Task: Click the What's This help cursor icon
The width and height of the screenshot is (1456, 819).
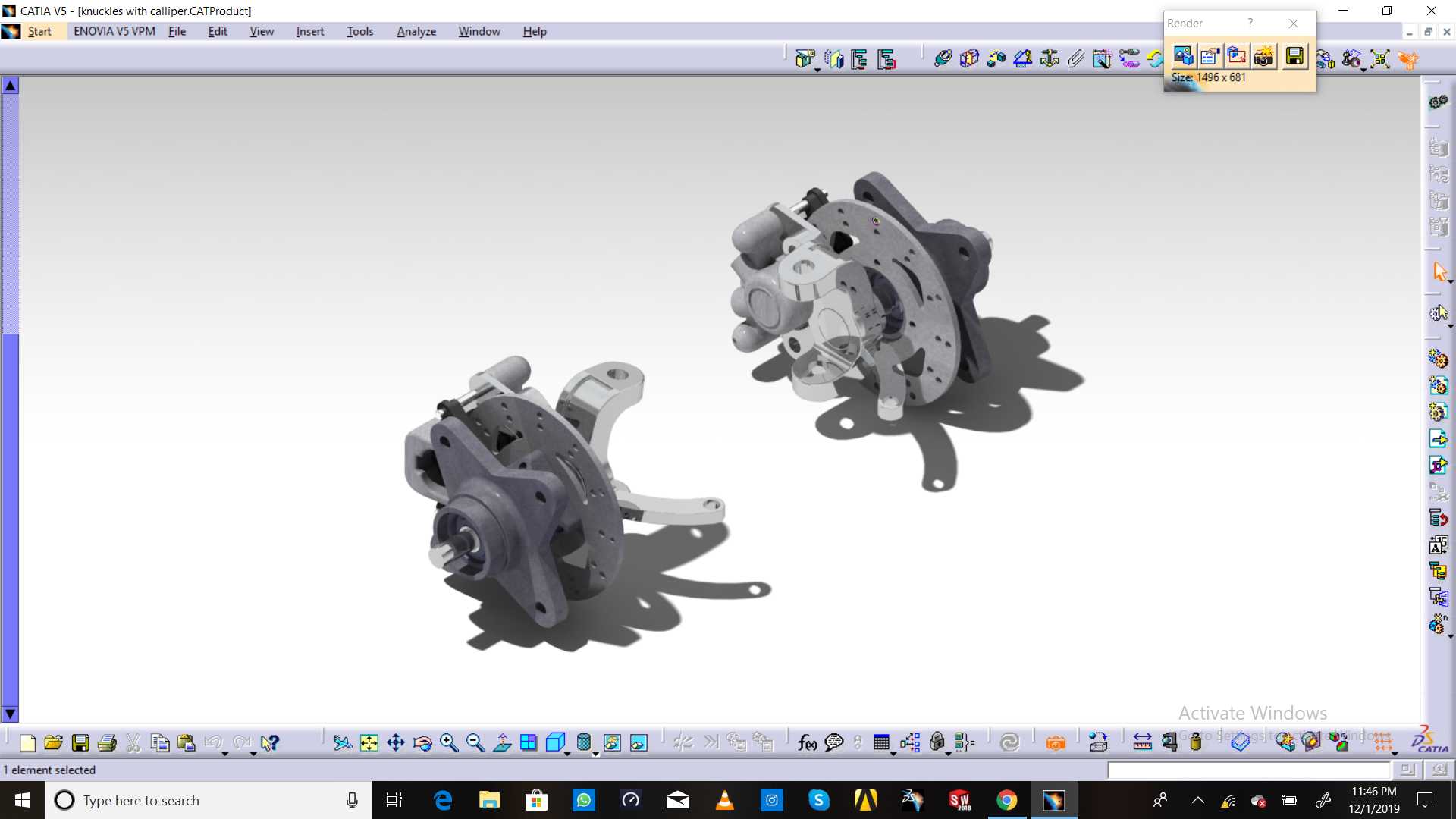Action: [270, 743]
